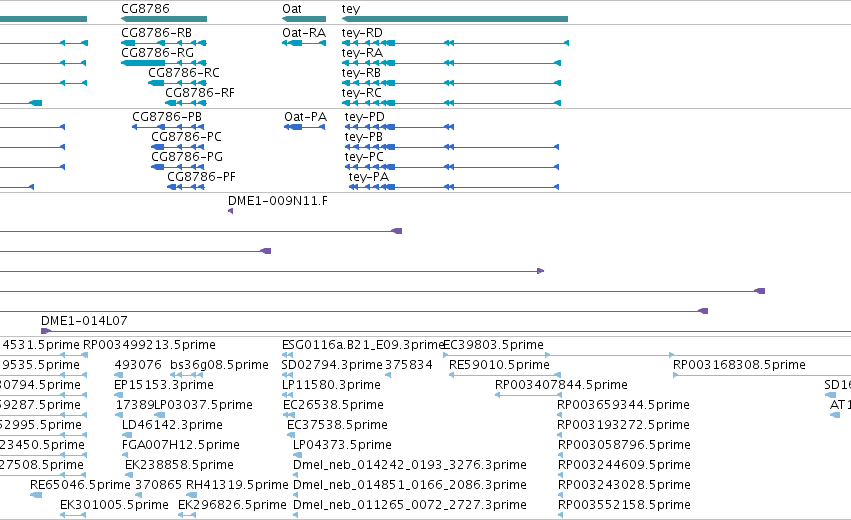Select transcript tey-RB
851x520 pixels.
pos(451,83)
